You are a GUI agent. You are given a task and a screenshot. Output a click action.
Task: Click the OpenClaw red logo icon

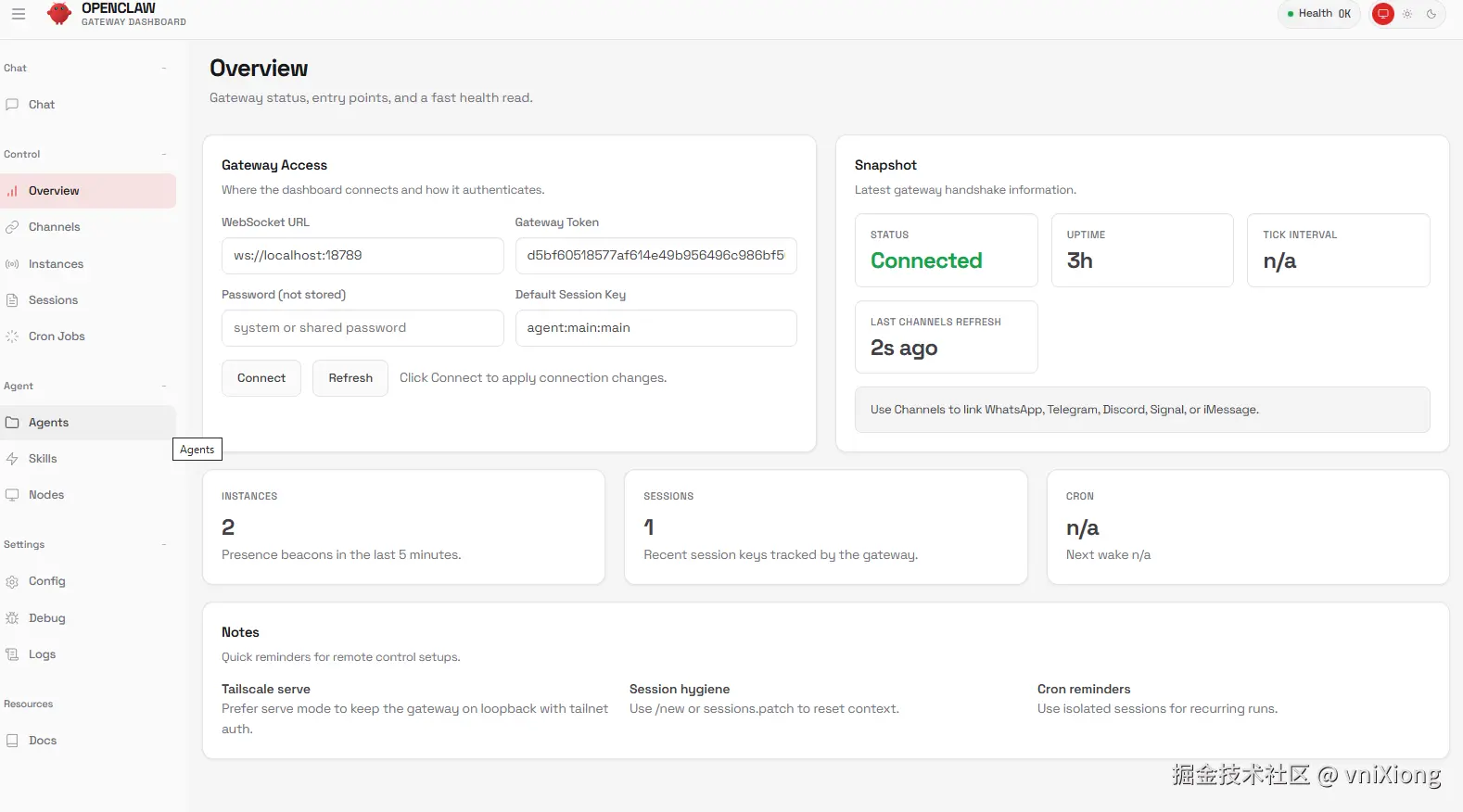[59, 14]
